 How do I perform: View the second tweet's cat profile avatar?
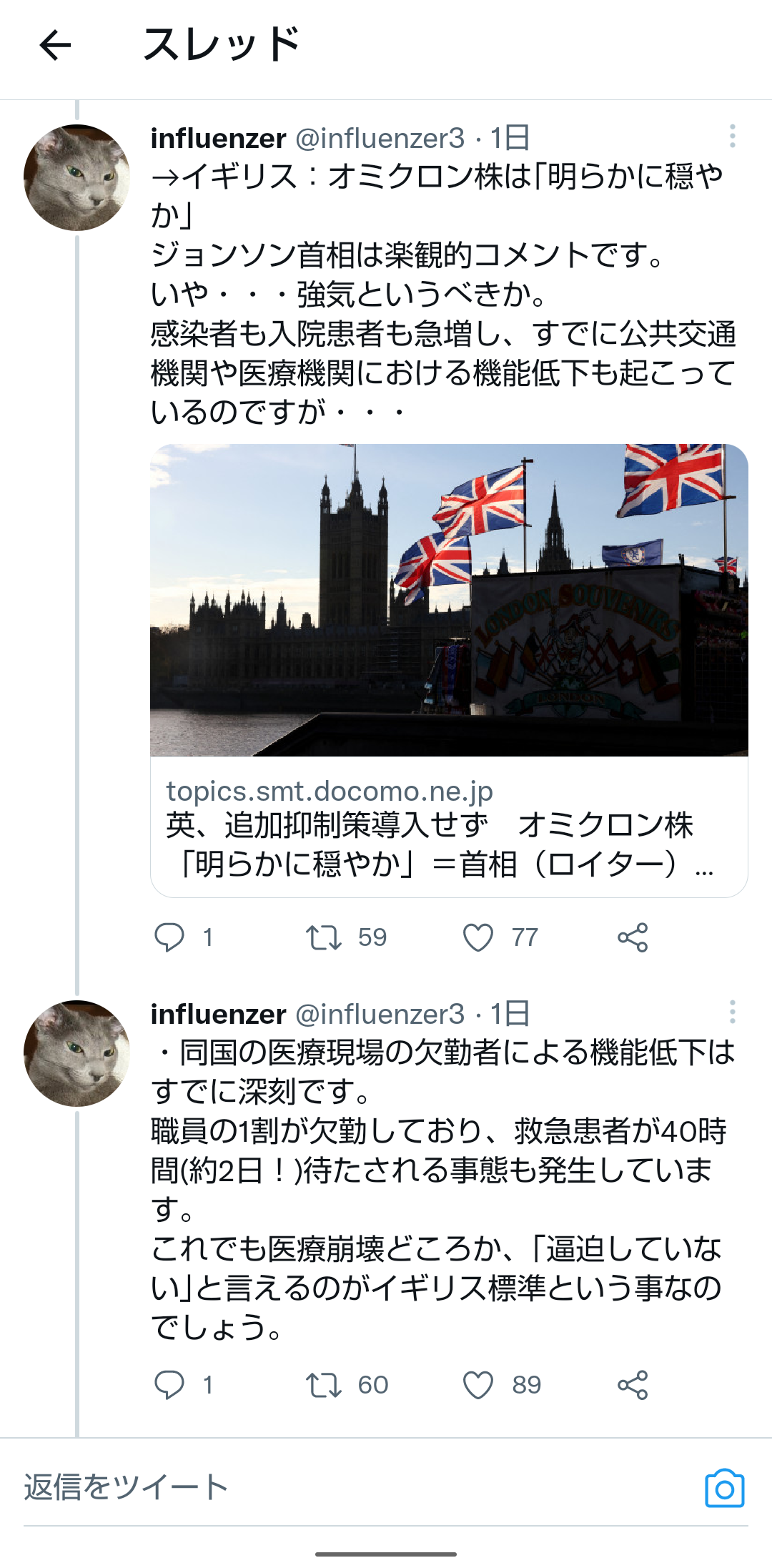pos(76,1053)
